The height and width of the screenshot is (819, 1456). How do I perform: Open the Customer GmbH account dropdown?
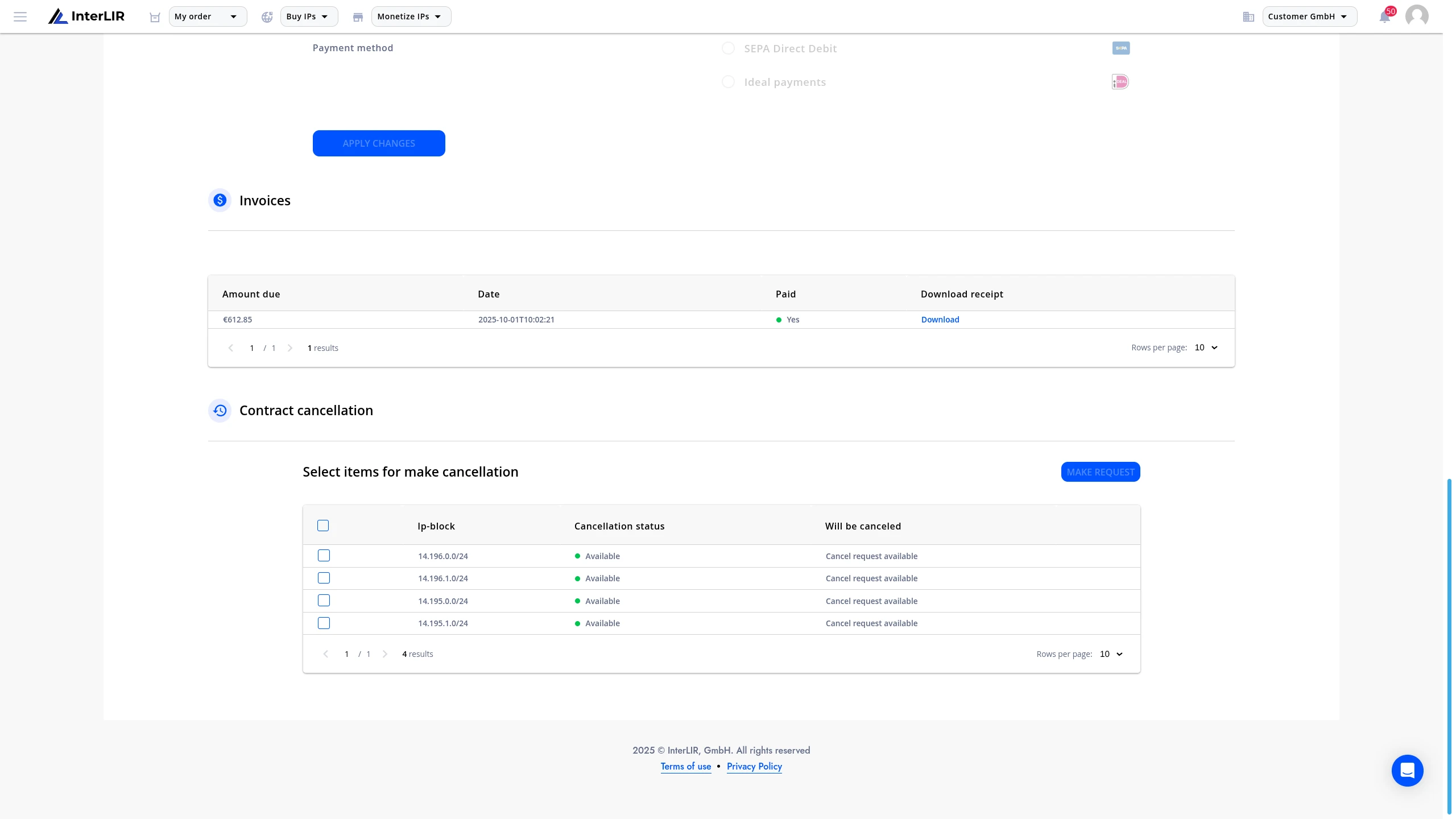click(1309, 16)
